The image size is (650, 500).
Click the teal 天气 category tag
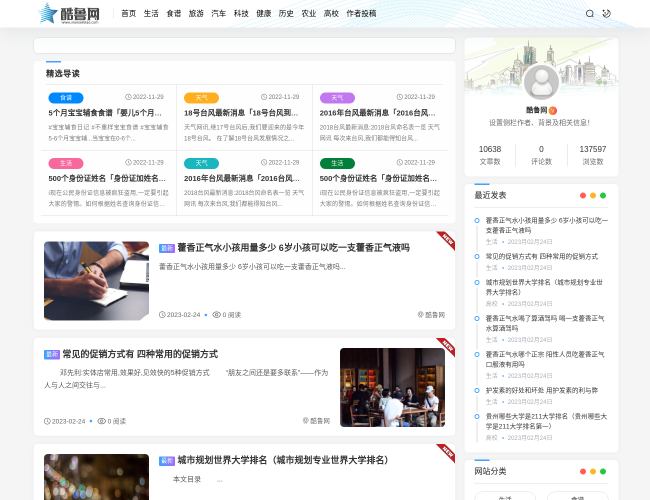pos(201,163)
